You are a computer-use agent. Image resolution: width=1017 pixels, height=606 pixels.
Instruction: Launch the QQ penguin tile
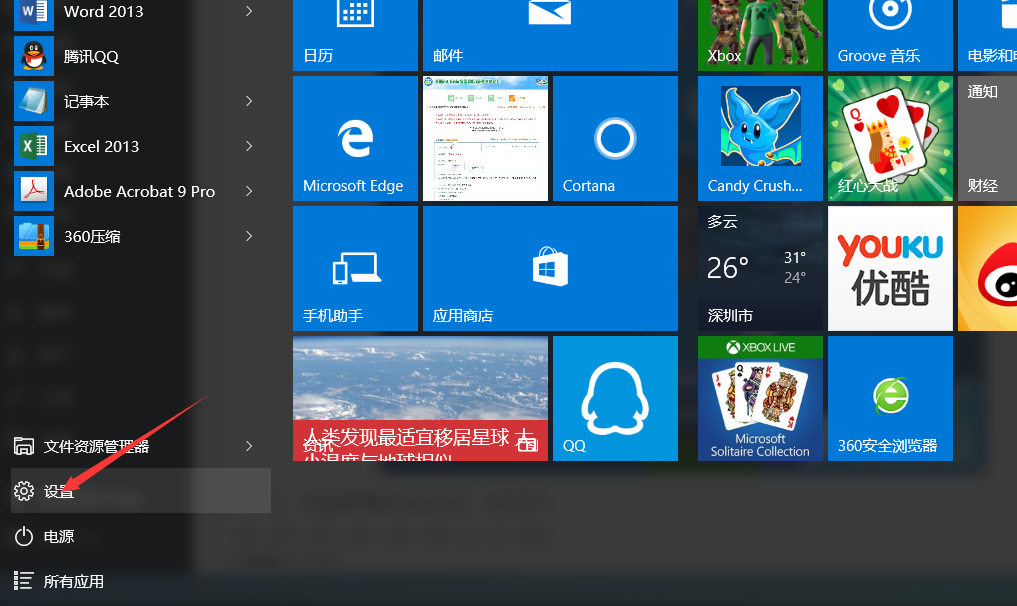click(616, 398)
